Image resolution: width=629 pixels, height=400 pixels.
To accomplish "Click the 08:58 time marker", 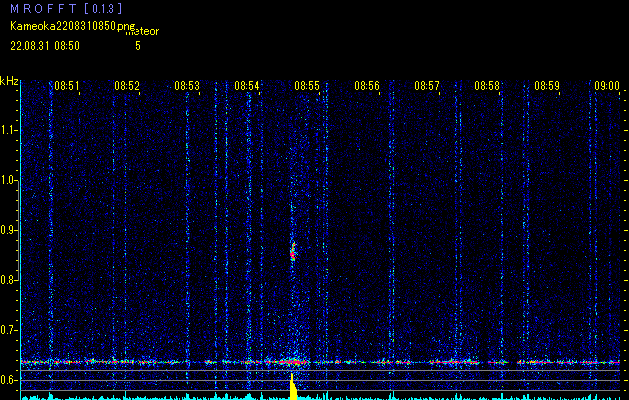I will click(487, 86).
